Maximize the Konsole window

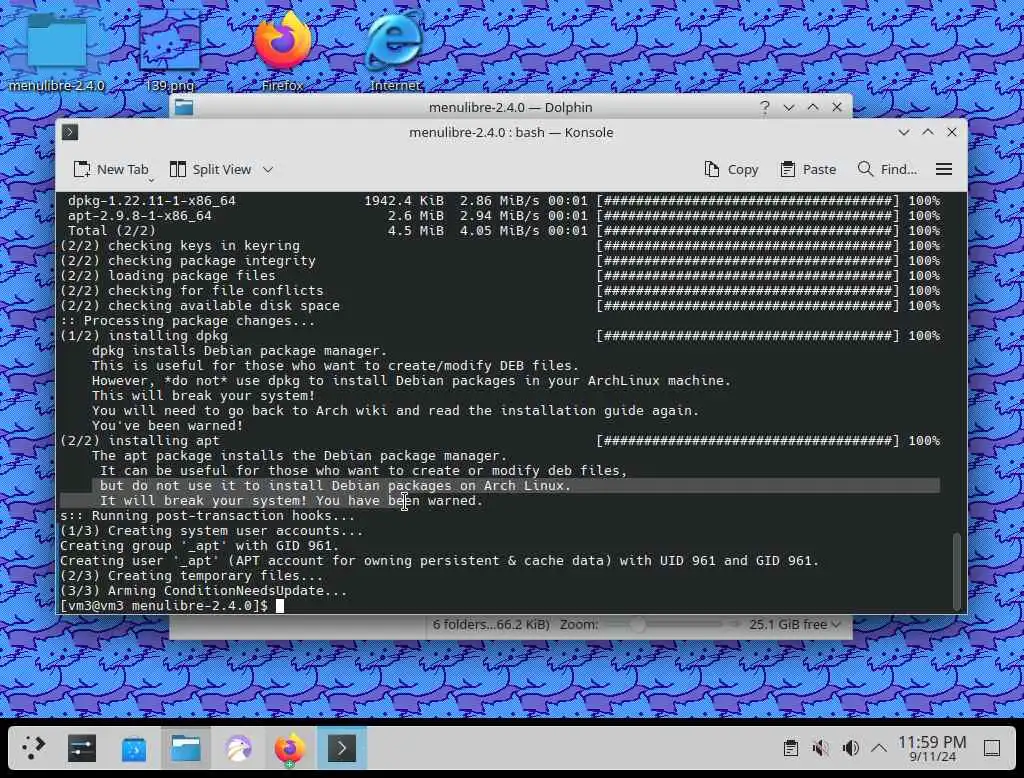(928, 132)
